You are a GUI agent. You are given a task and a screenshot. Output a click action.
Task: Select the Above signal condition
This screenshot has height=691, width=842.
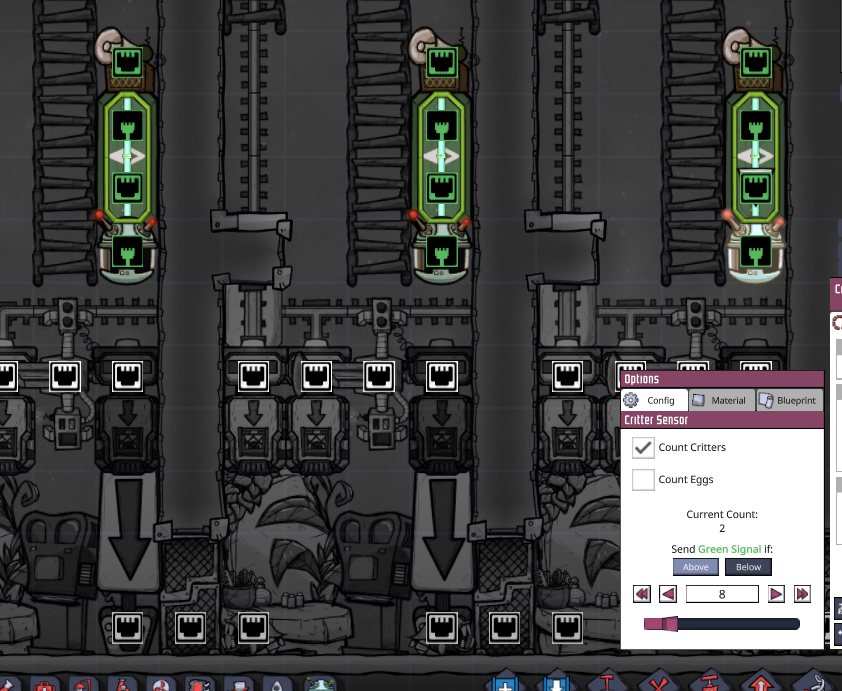tap(695, 567)
